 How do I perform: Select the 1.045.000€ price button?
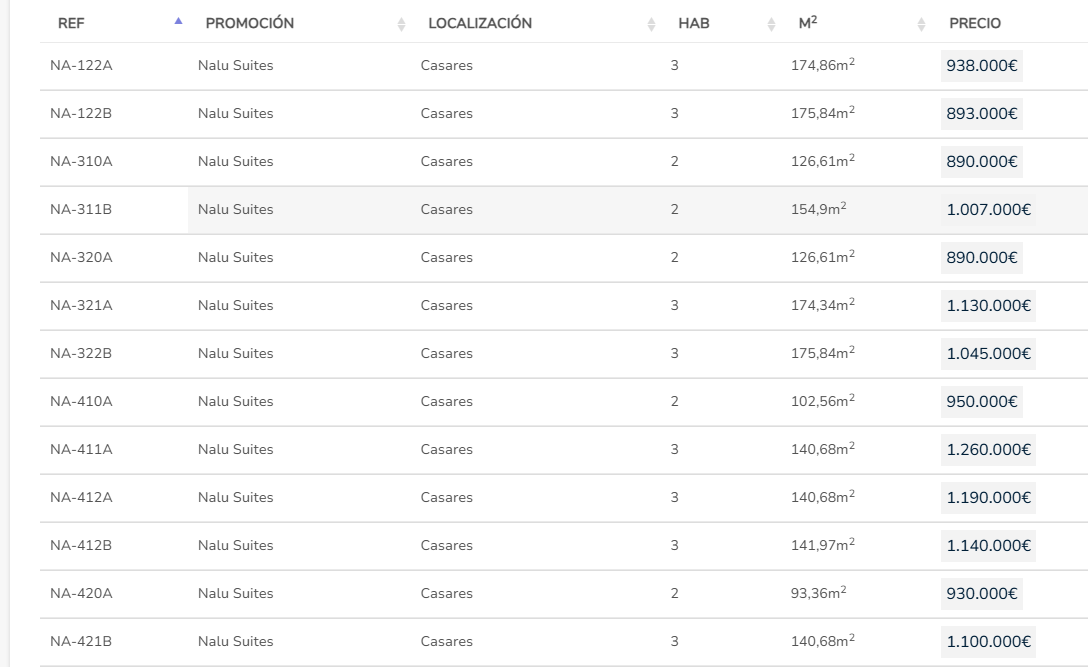989,354
